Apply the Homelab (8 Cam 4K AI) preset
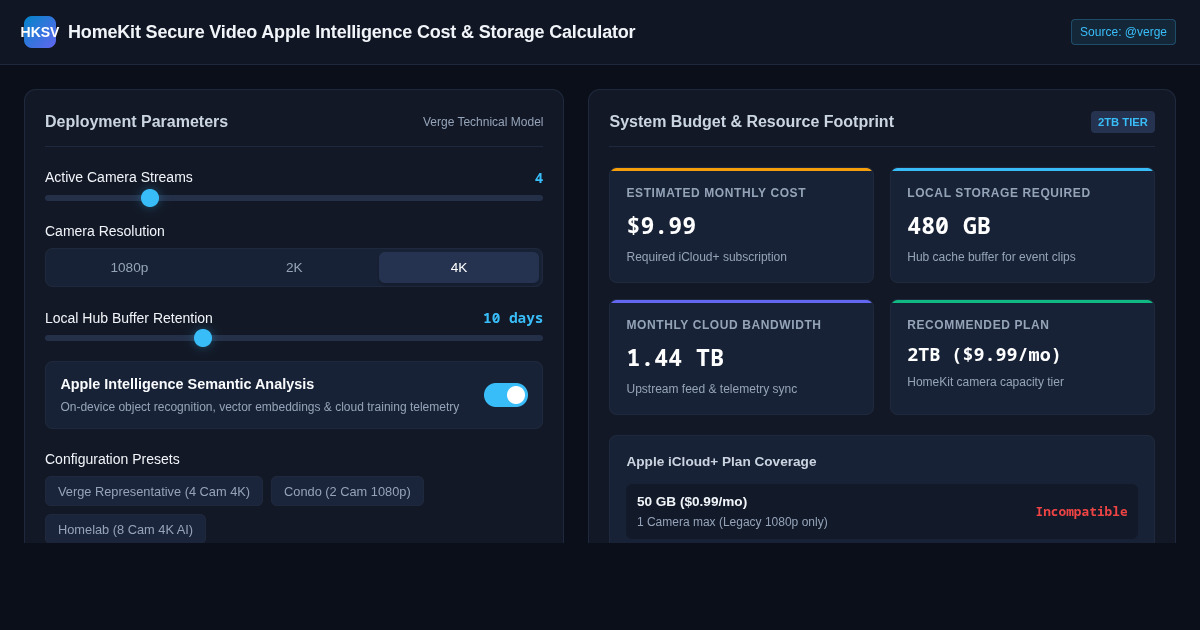This screenshot has height=630, width=1200. 125,529
